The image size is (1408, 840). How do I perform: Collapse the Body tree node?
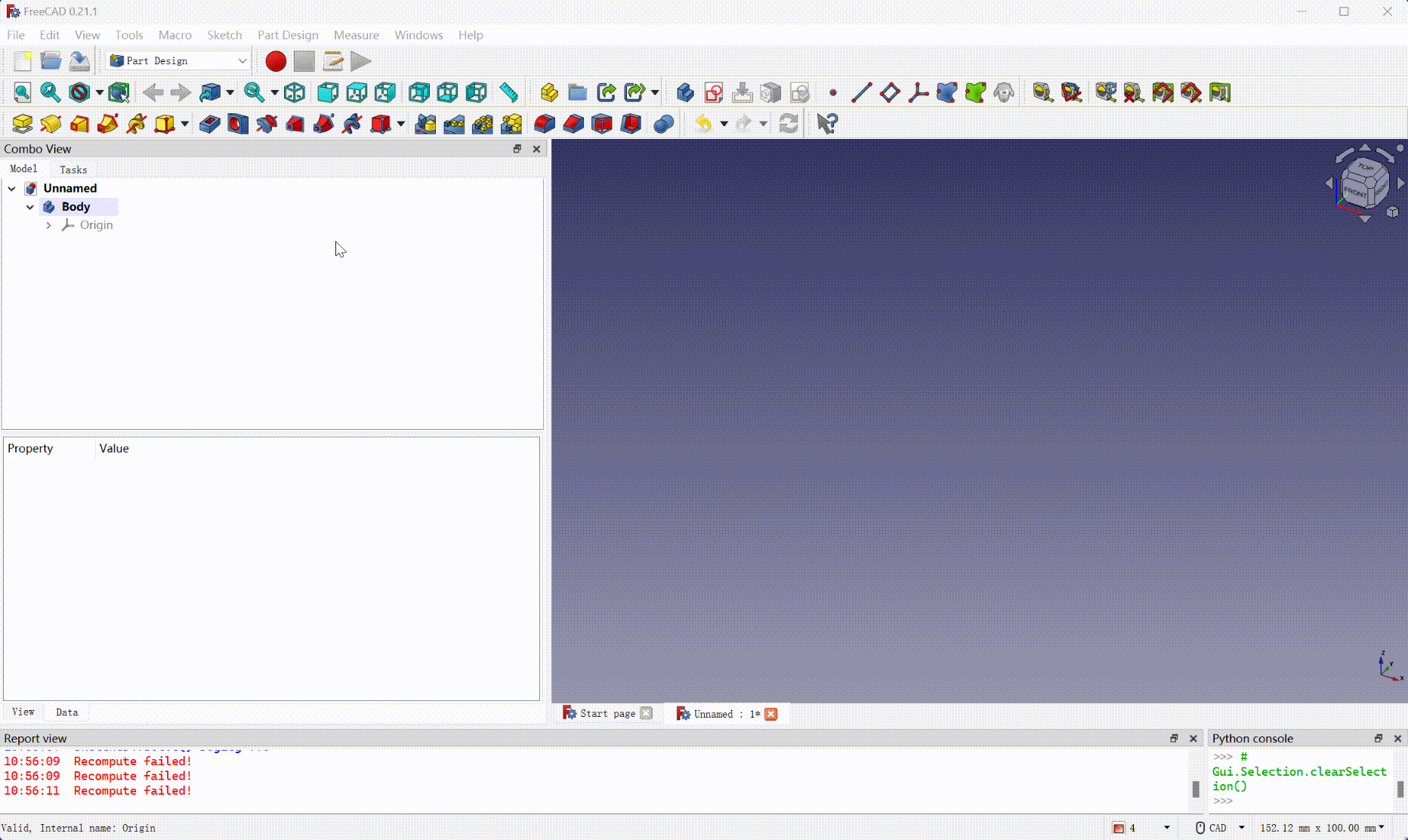[30, 207]
